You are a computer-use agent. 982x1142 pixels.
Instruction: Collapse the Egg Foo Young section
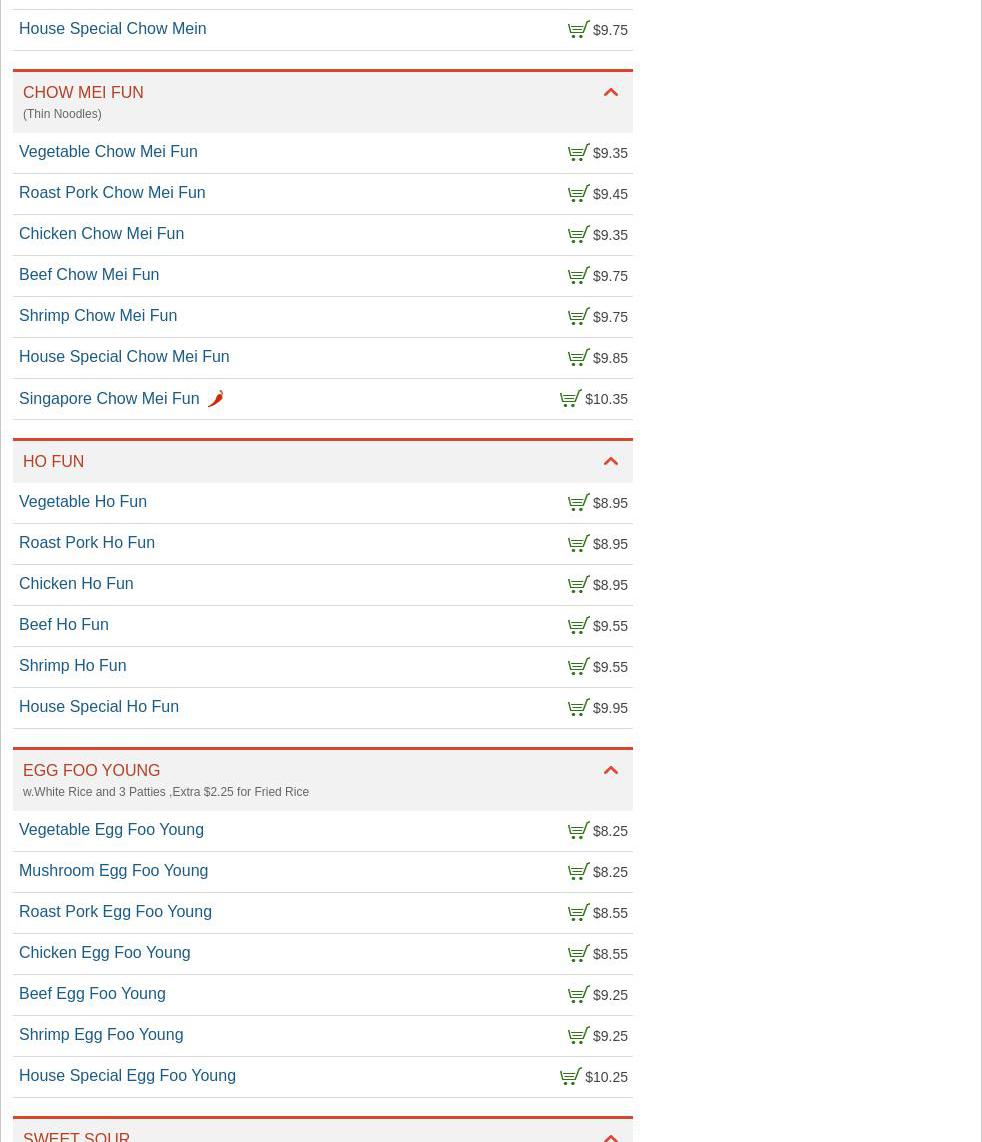pos(610,771)
